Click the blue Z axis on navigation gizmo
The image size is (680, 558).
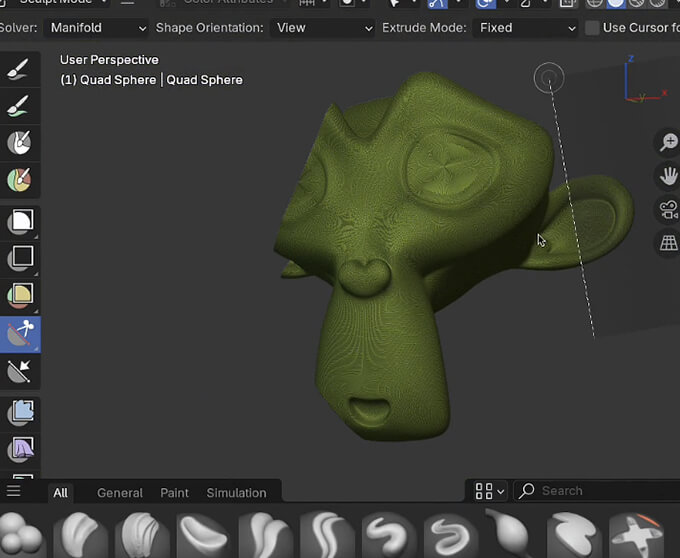click(631, 59)
